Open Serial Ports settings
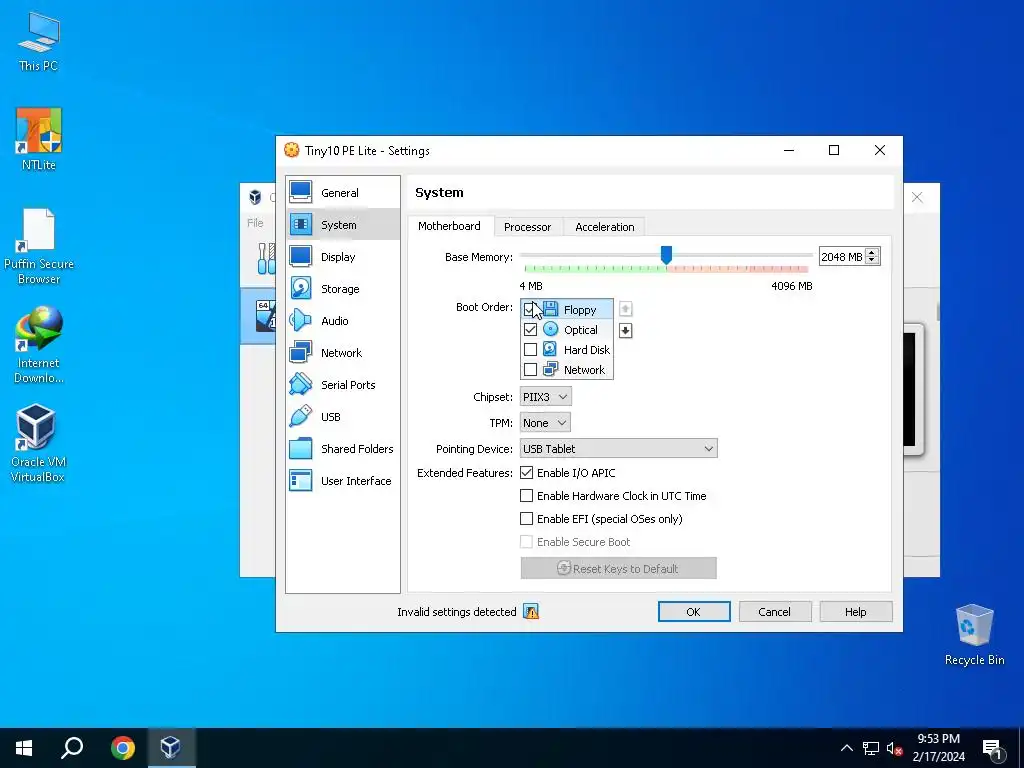 (342, 385)
